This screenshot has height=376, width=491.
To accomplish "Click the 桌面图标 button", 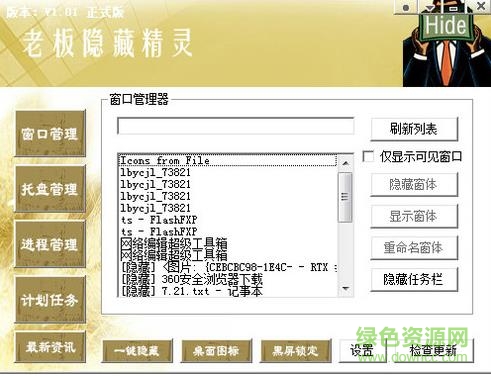I will pos(216,351).
